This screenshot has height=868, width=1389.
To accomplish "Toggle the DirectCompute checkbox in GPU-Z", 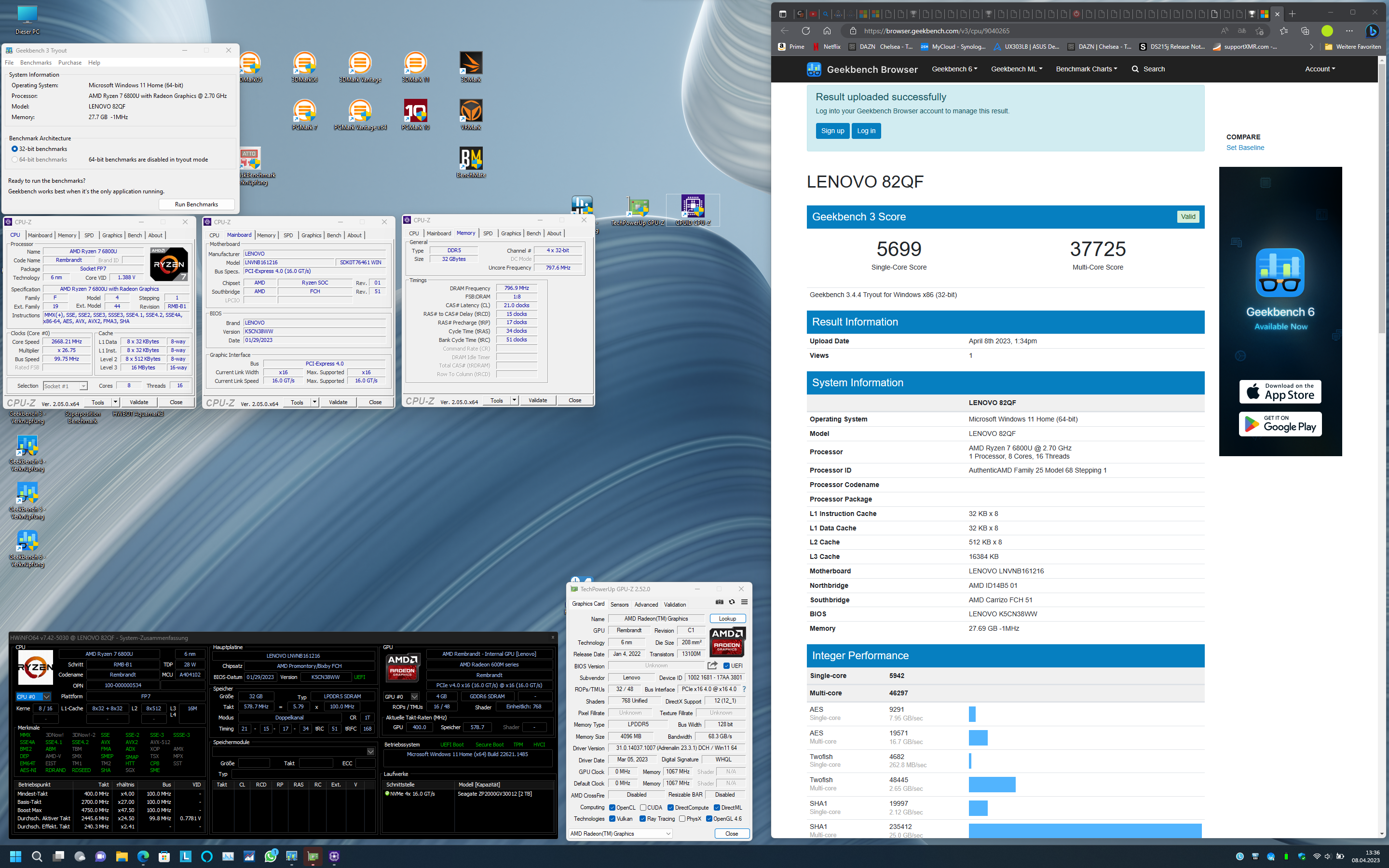I will (670, 808).
